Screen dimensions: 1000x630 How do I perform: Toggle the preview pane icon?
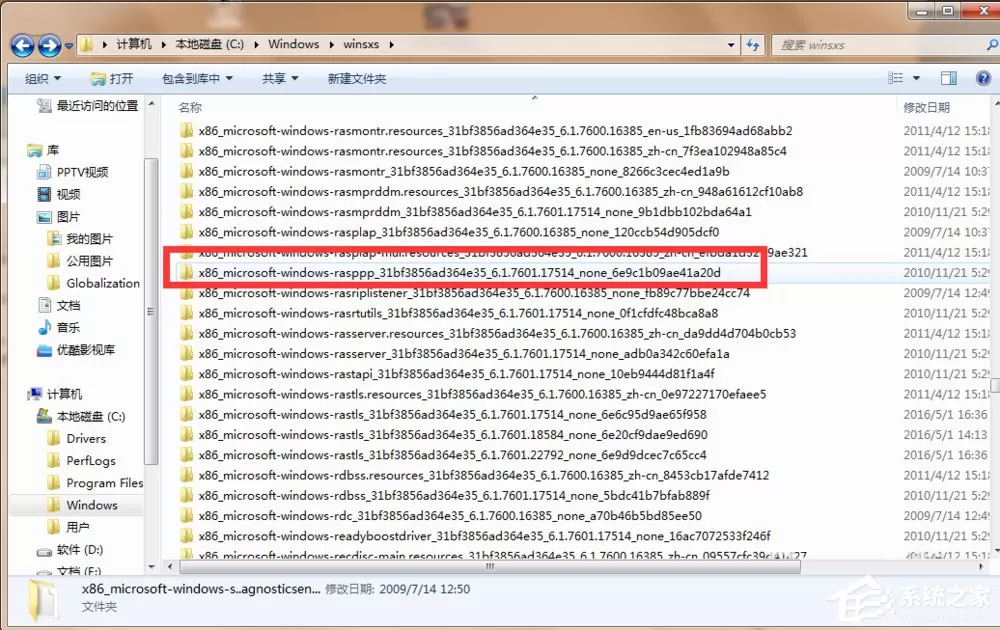point(949,78)
